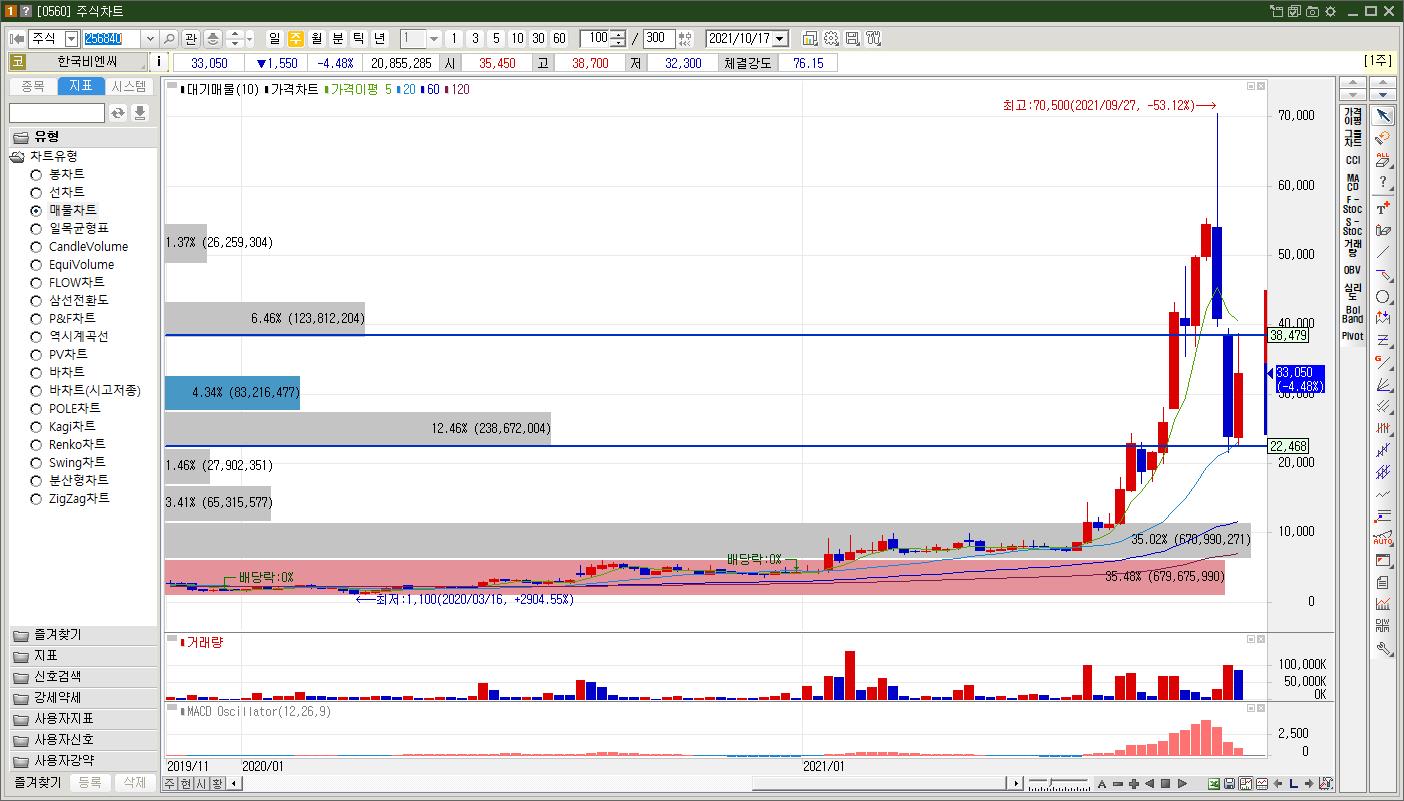1404x801 pixels.
Task: Click the save chart icon in top toolbar
Action: 852,38
